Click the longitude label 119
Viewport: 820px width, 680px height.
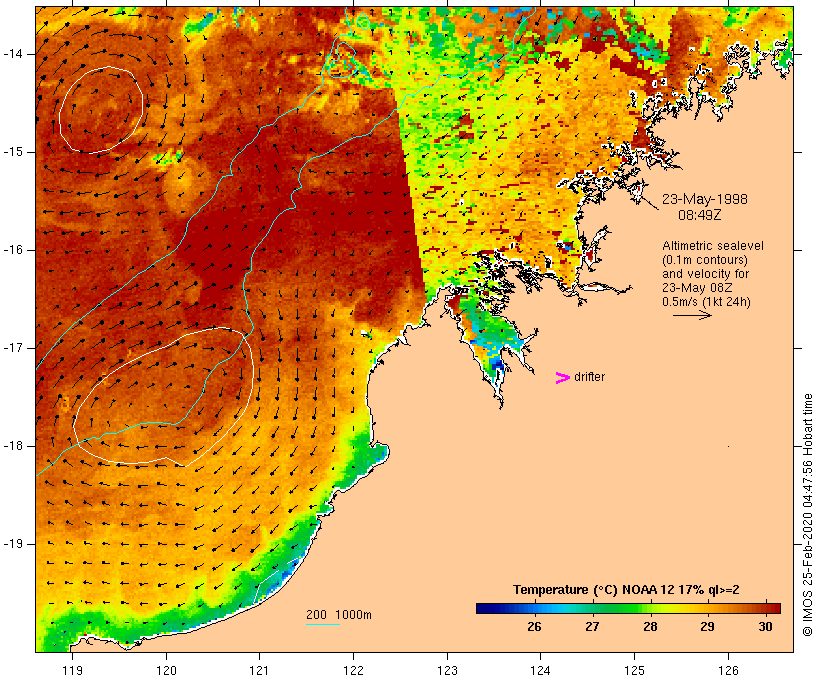[72, 670]
